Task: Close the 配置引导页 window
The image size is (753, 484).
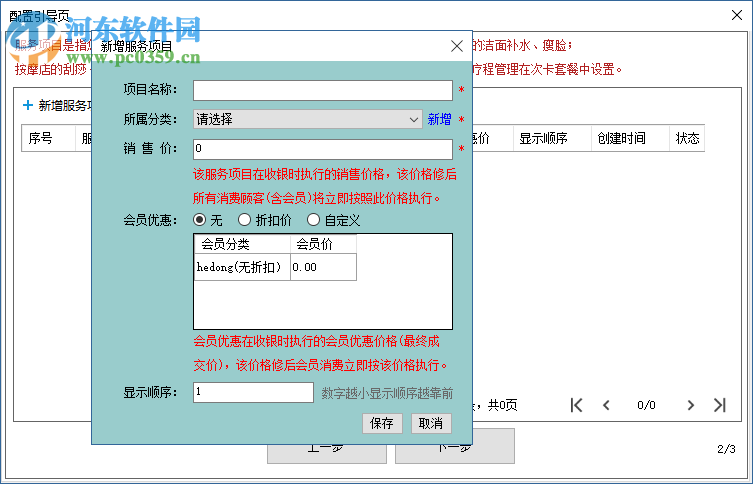Action: pyautogui.click(x=737, y=15)
